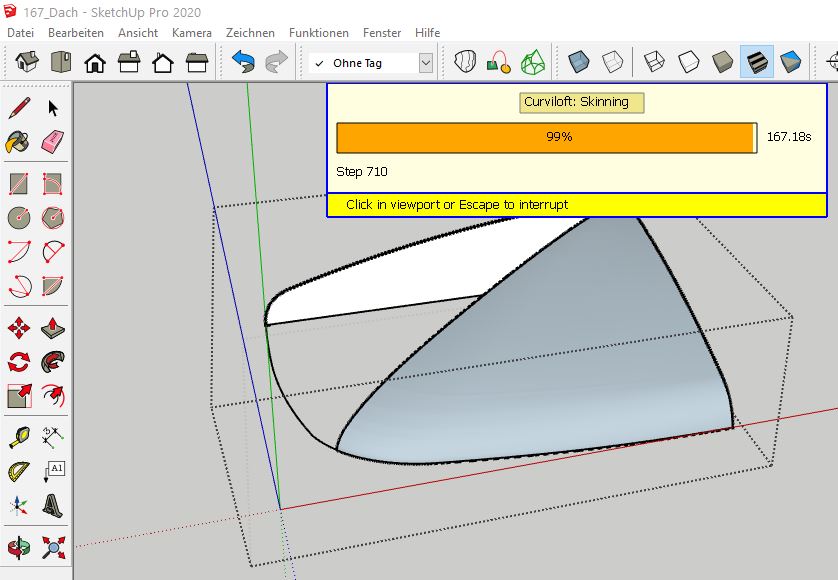Select the Move tool

pos(19,328)
